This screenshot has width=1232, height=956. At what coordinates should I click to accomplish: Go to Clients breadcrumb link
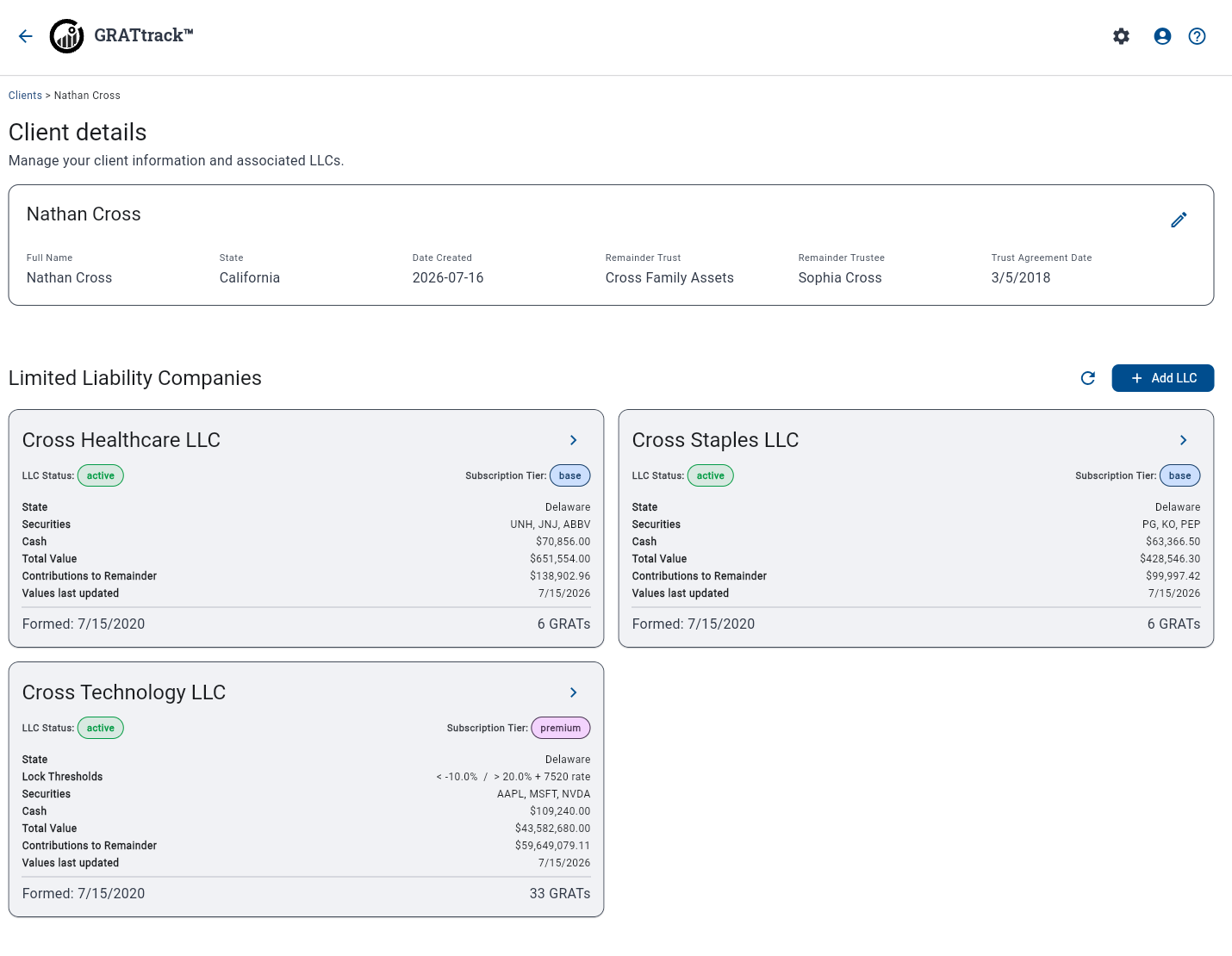pos(25,96)
